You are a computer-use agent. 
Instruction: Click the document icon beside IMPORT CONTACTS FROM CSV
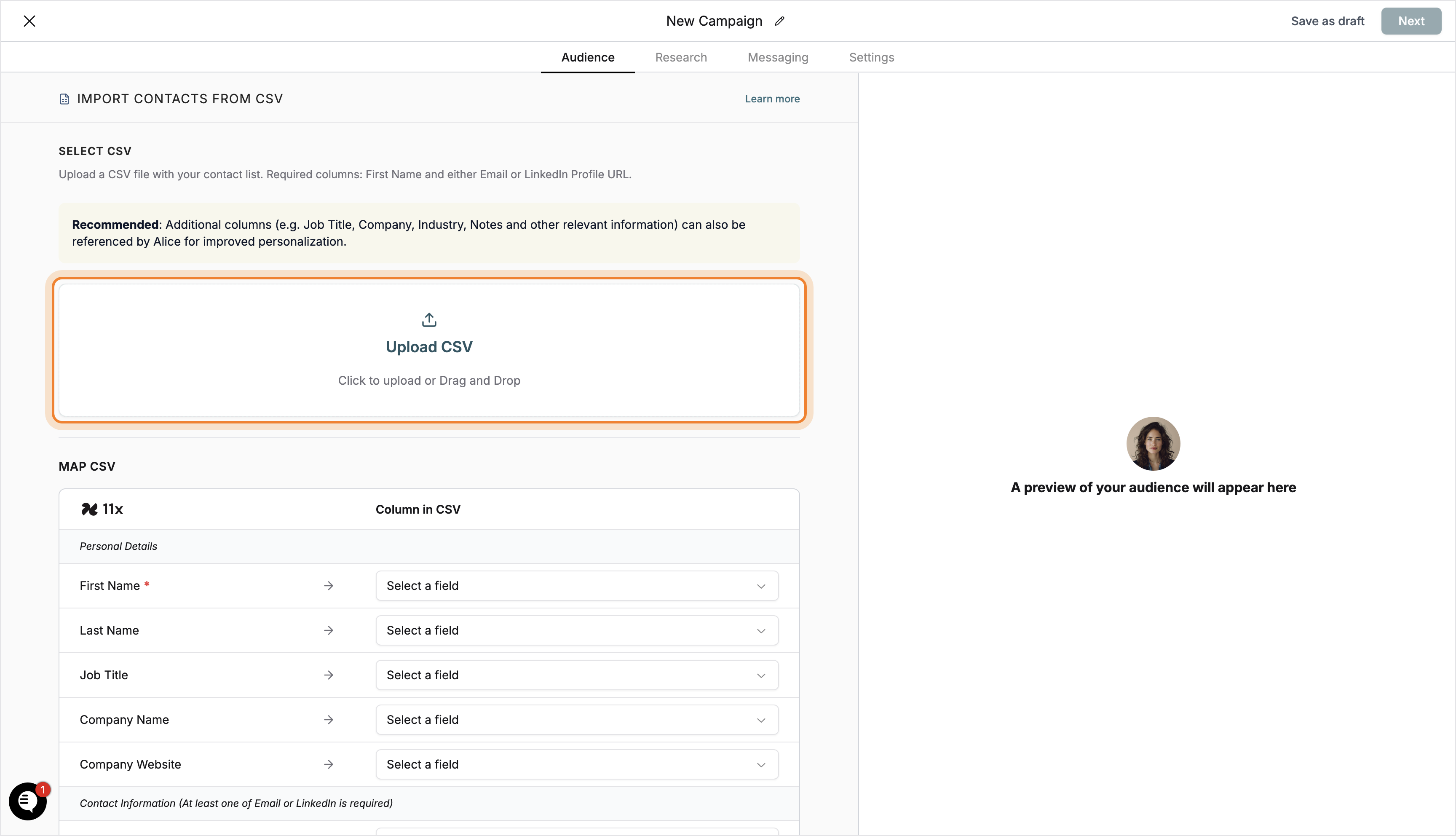point(64,98)
